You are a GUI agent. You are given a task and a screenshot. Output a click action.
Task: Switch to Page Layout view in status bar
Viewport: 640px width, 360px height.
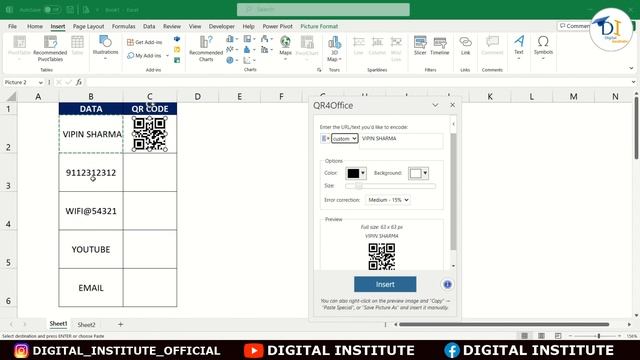pyautogui.click(x=541, y=336)
